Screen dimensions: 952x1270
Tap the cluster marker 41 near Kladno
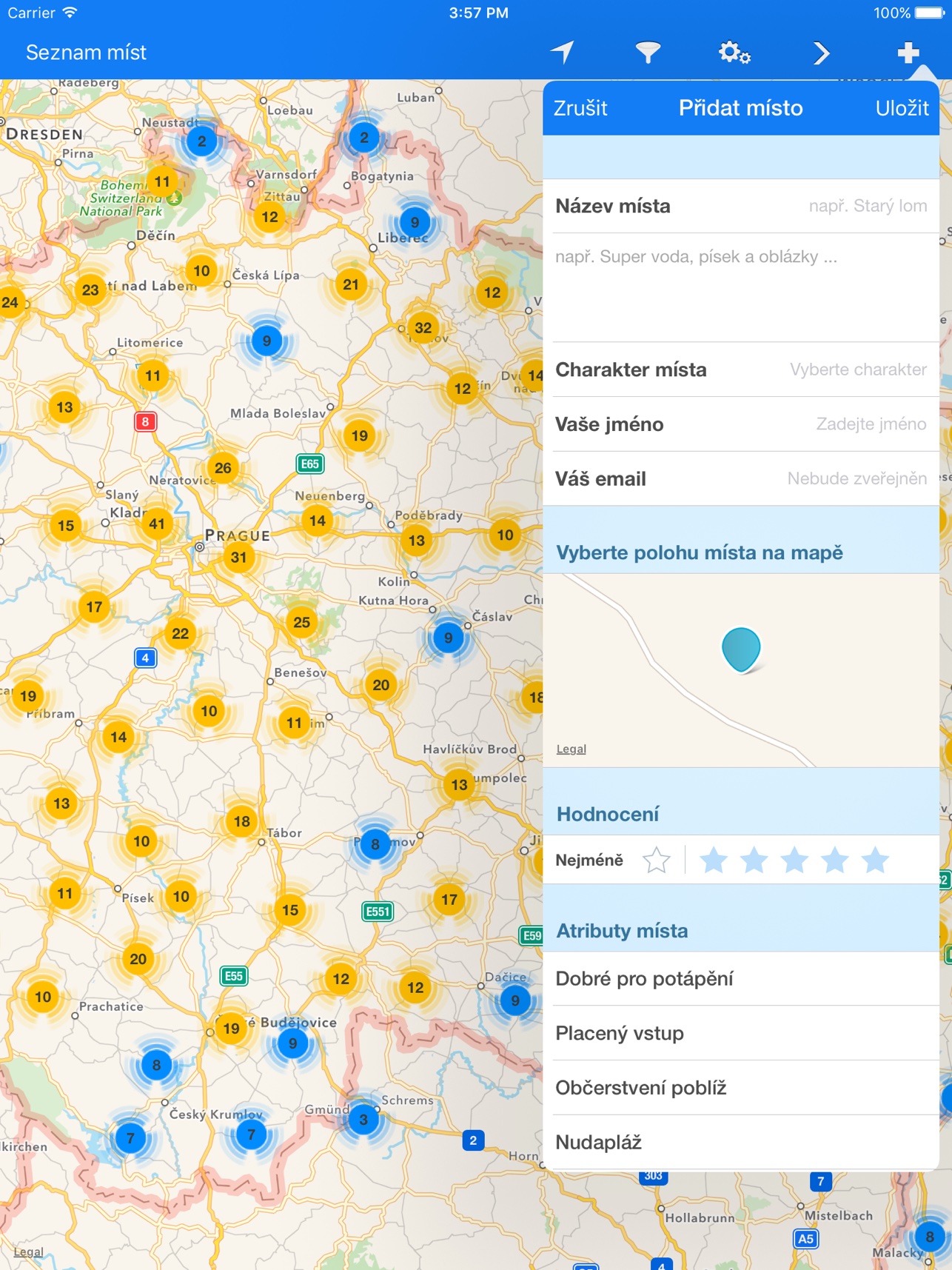[157, 524]
